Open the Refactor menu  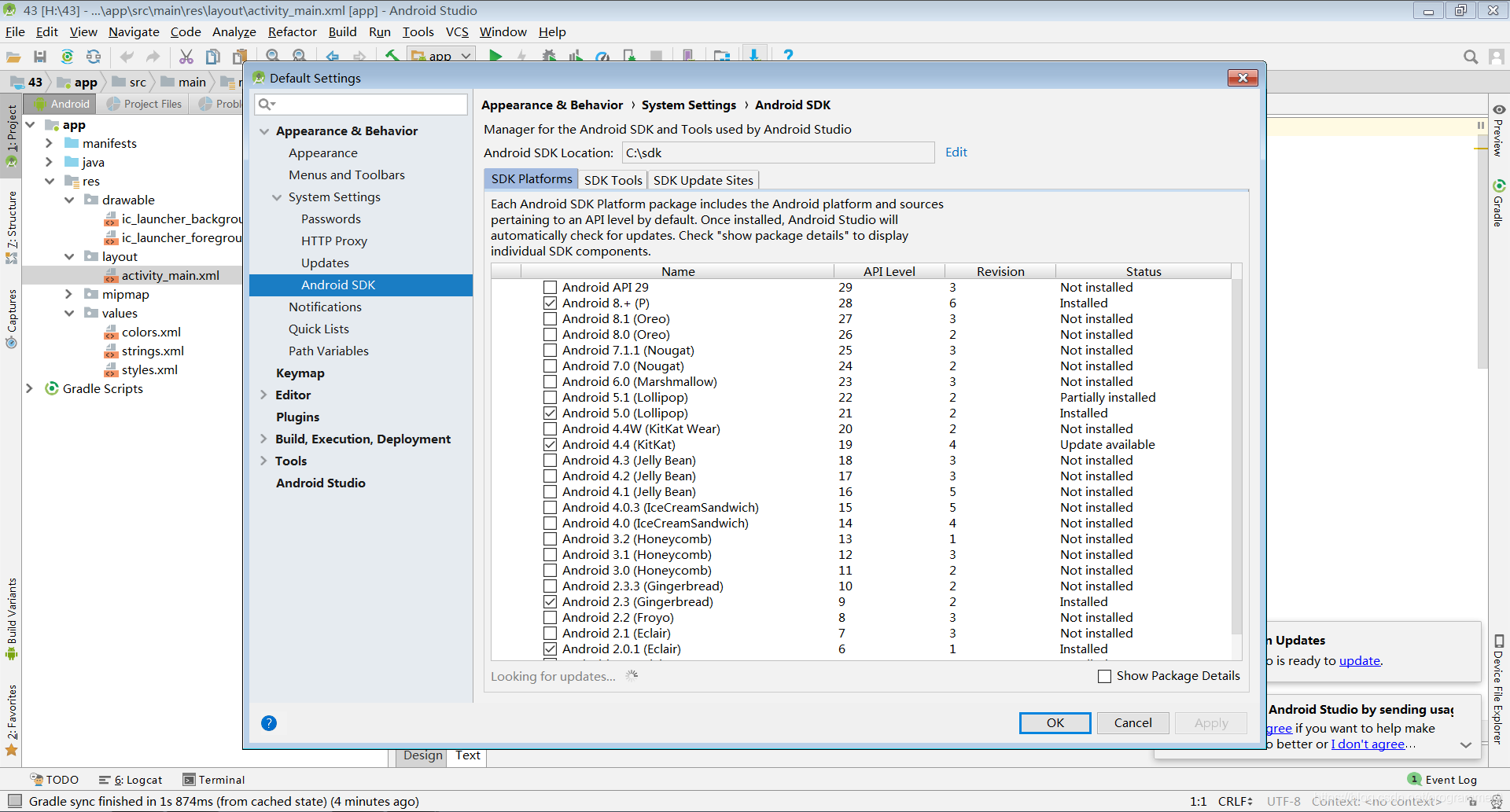point(292,32)
